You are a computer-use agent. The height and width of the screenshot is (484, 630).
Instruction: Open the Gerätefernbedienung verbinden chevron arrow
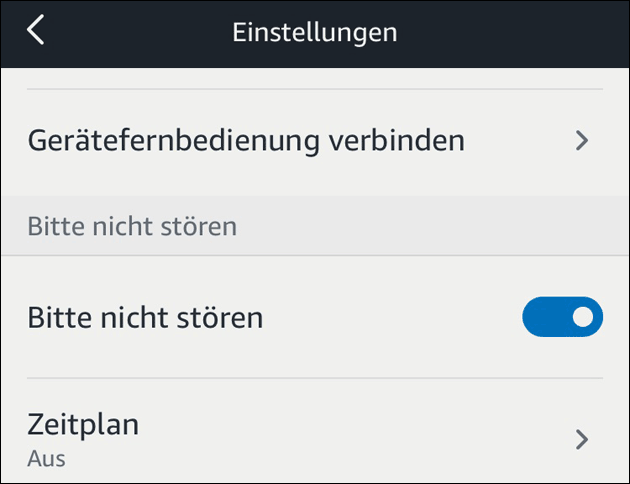pyautogui.click(x=584, y=141)
